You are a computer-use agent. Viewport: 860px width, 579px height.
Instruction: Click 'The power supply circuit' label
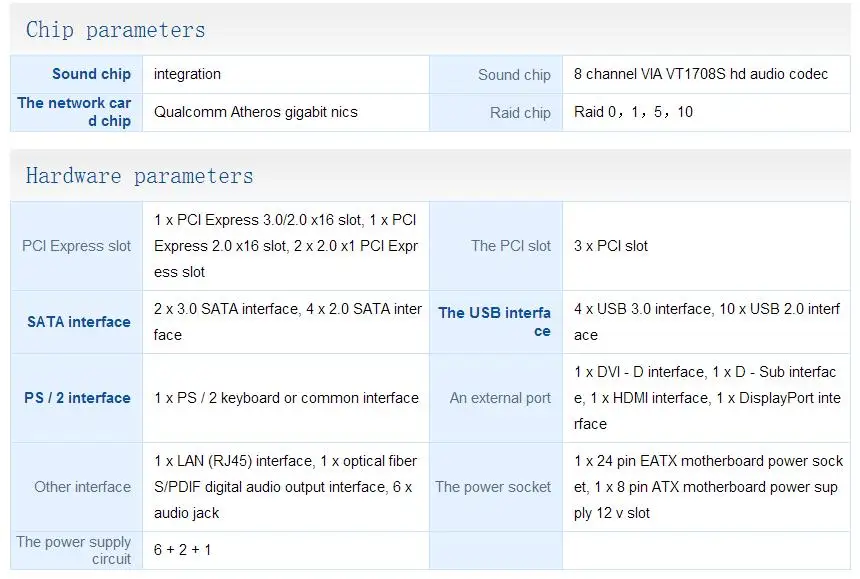tap(74, 550)
